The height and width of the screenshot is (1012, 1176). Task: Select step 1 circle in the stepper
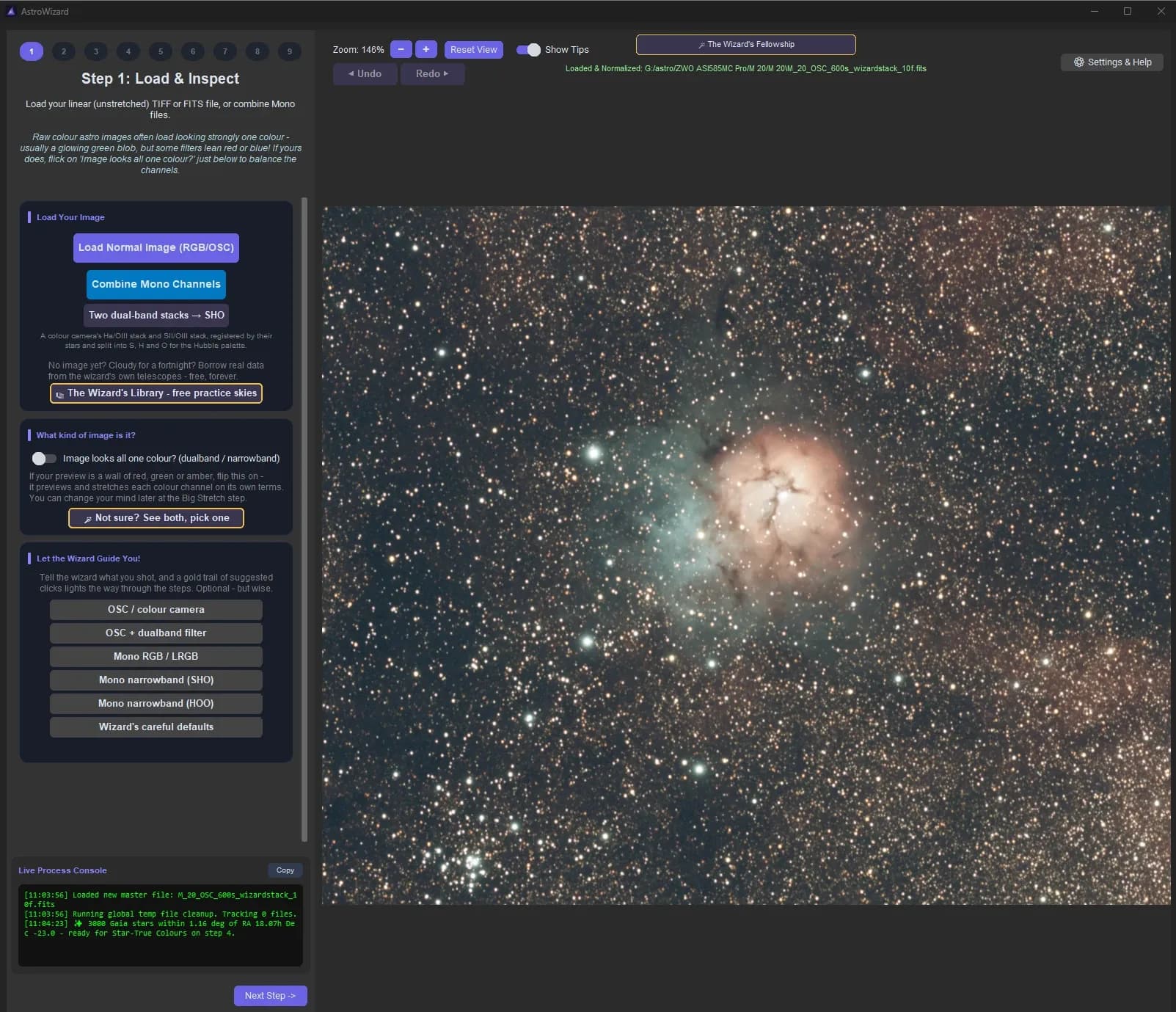[32, 51]
